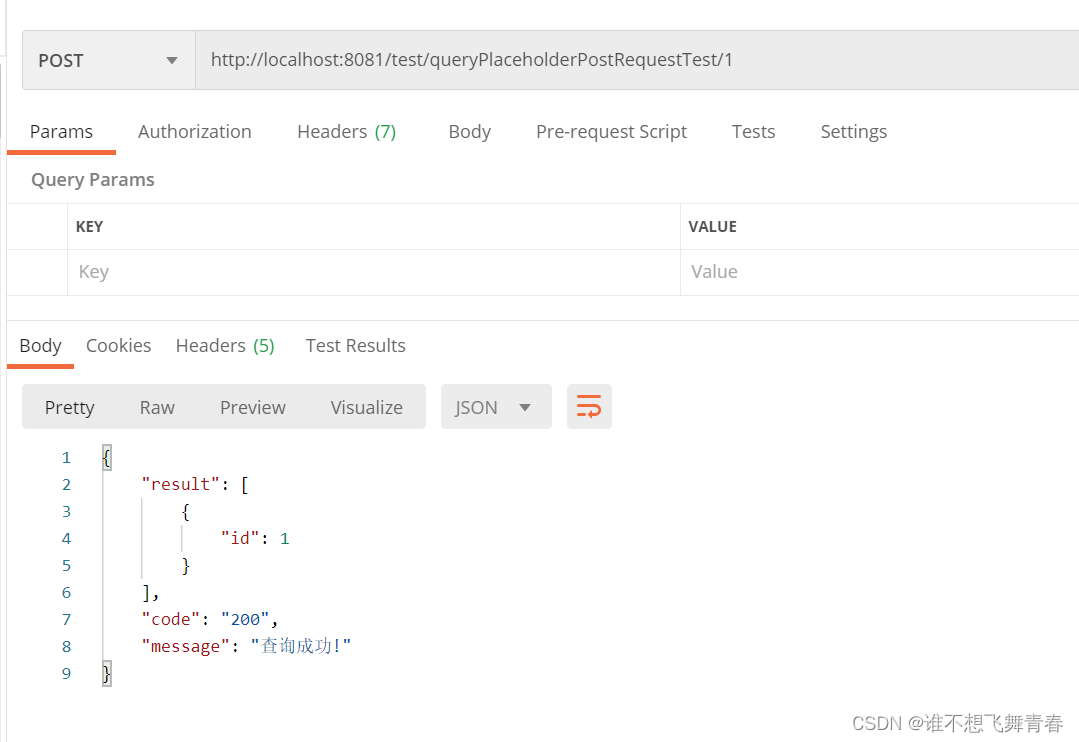Viewport: 1079px width, 742px height.
Task: Open the Tests tab
Action: tap(754, 131)
